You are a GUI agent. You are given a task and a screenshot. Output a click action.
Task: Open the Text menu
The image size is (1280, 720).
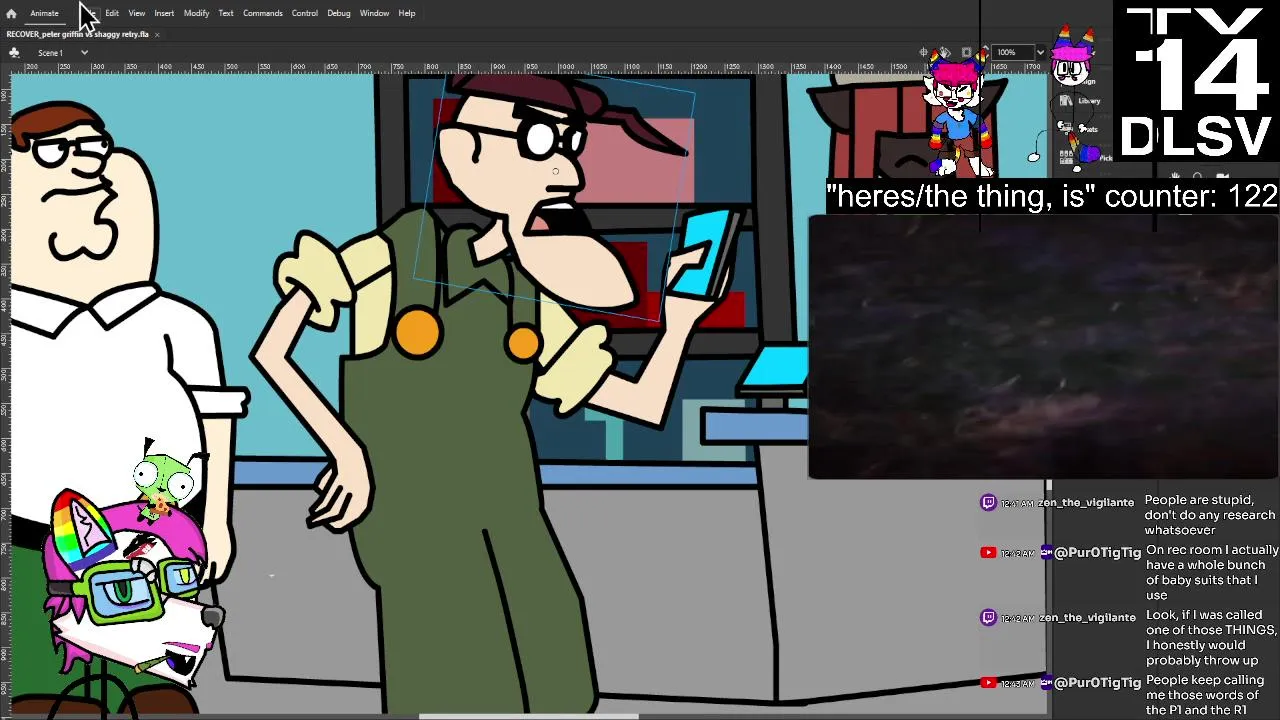pyautogui.click(x=226, y=13)
